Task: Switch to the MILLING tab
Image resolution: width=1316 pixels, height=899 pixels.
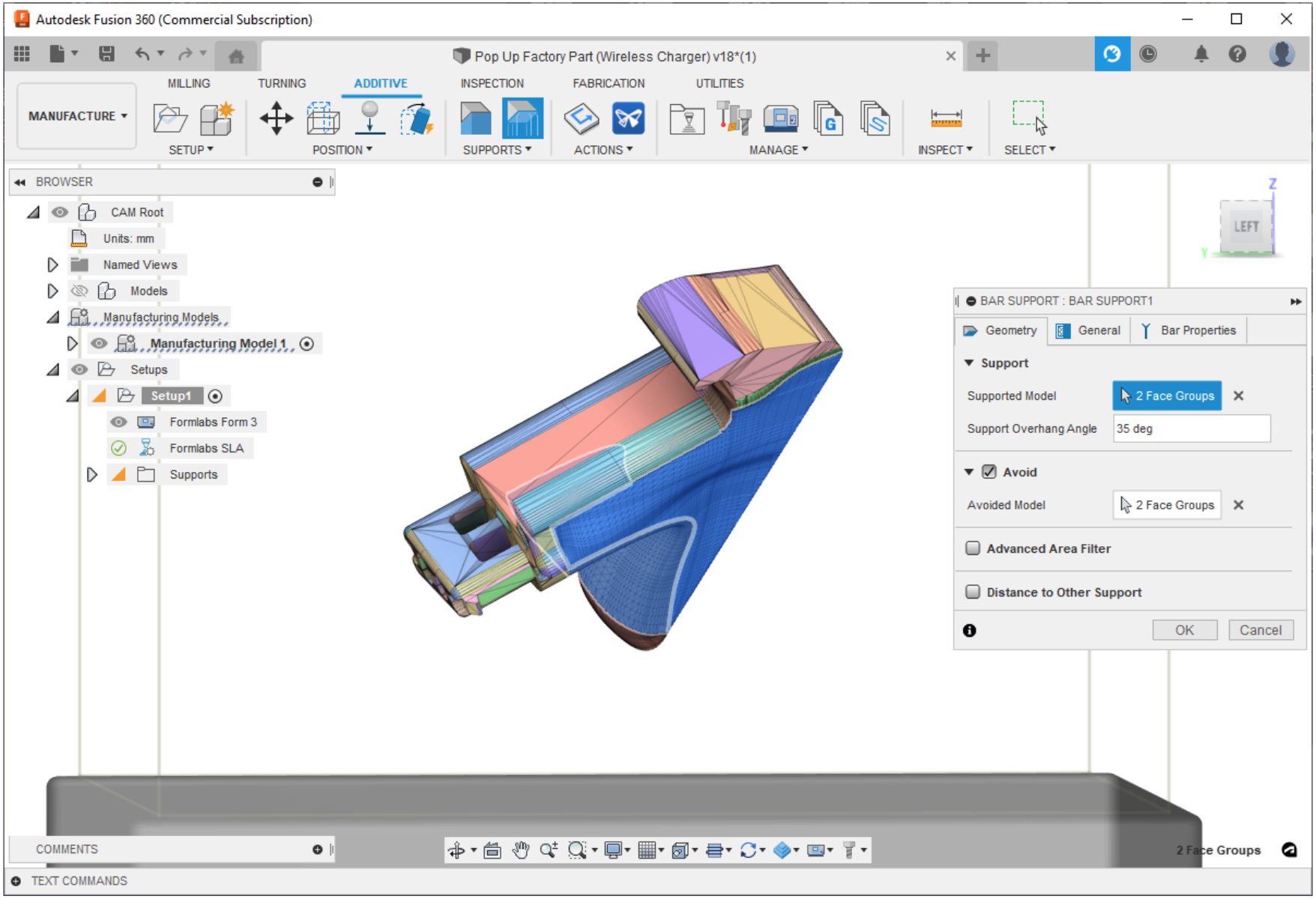Action: pyautogui.click(x=188, y=83)
